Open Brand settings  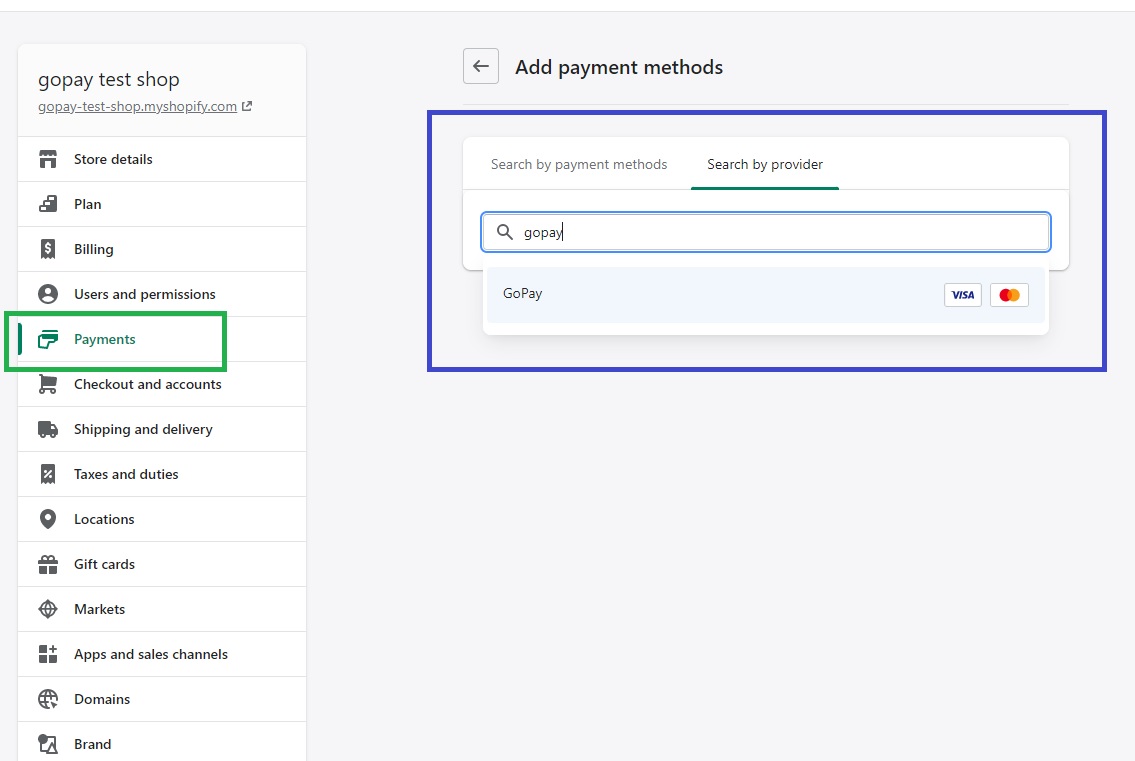pyautogui.click(x=162, y=741)
